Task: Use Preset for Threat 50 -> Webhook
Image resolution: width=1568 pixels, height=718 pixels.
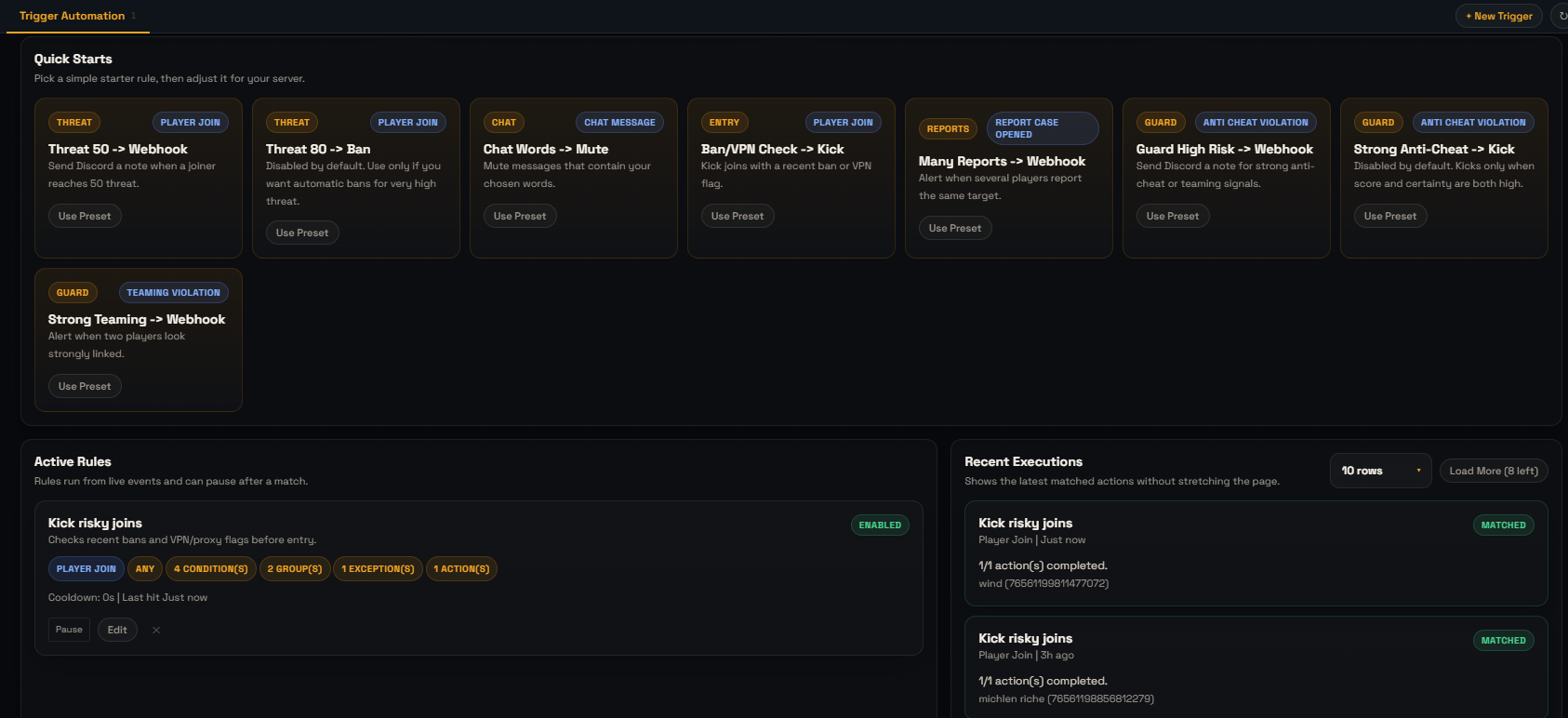Action: [x=85, y=216]
